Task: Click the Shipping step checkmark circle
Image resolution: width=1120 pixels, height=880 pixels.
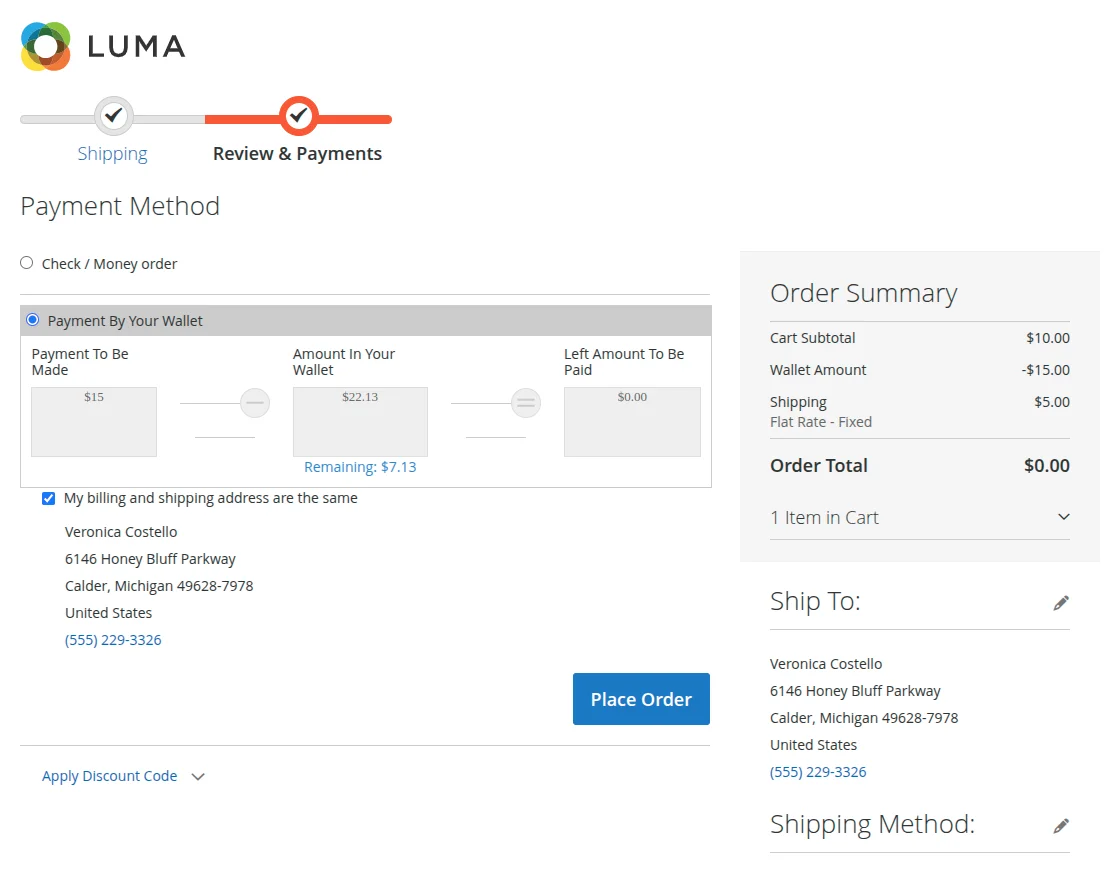Action: pyautogui.click(x=114, y=116)
